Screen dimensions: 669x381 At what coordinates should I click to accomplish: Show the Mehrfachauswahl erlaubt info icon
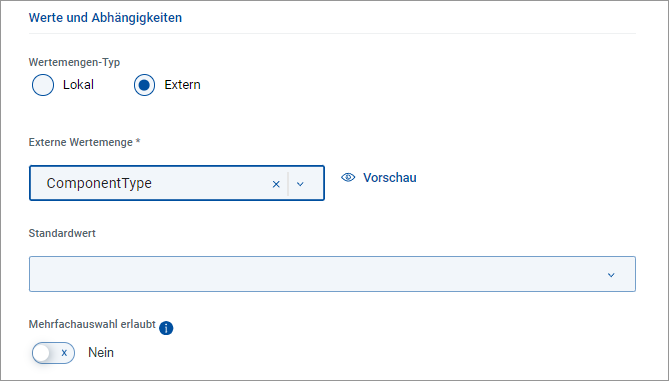click(x=166, y=328)
